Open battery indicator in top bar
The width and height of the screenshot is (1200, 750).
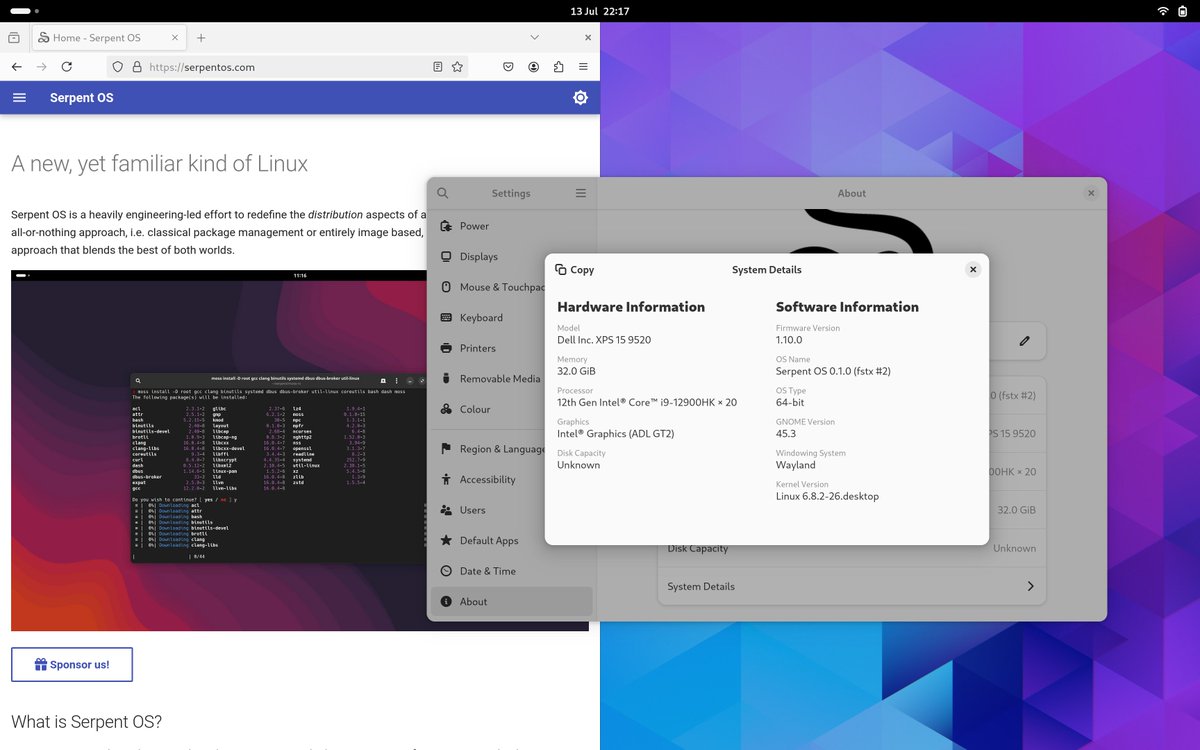point(1183,10)
